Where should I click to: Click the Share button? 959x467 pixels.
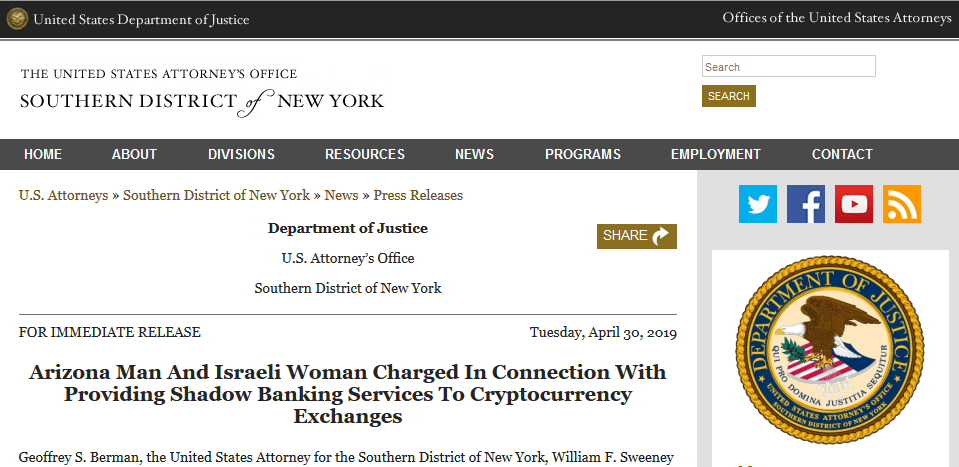(637, 236)
